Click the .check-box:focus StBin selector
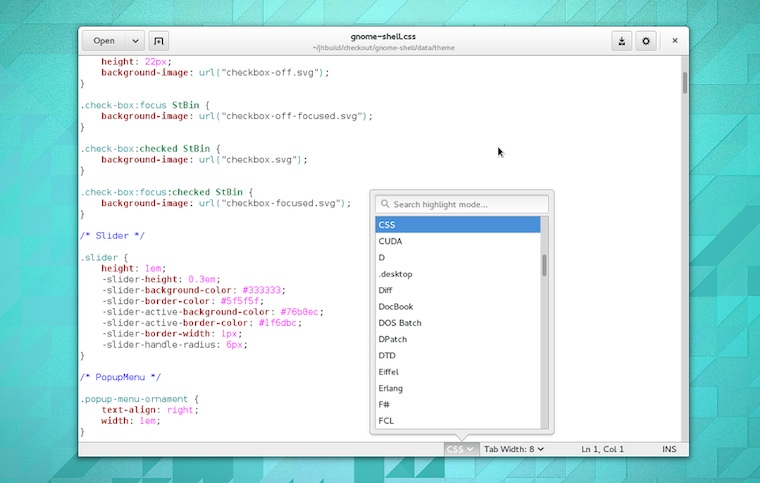The width and height of the screenshot is (760, 483). coord(140,105)
